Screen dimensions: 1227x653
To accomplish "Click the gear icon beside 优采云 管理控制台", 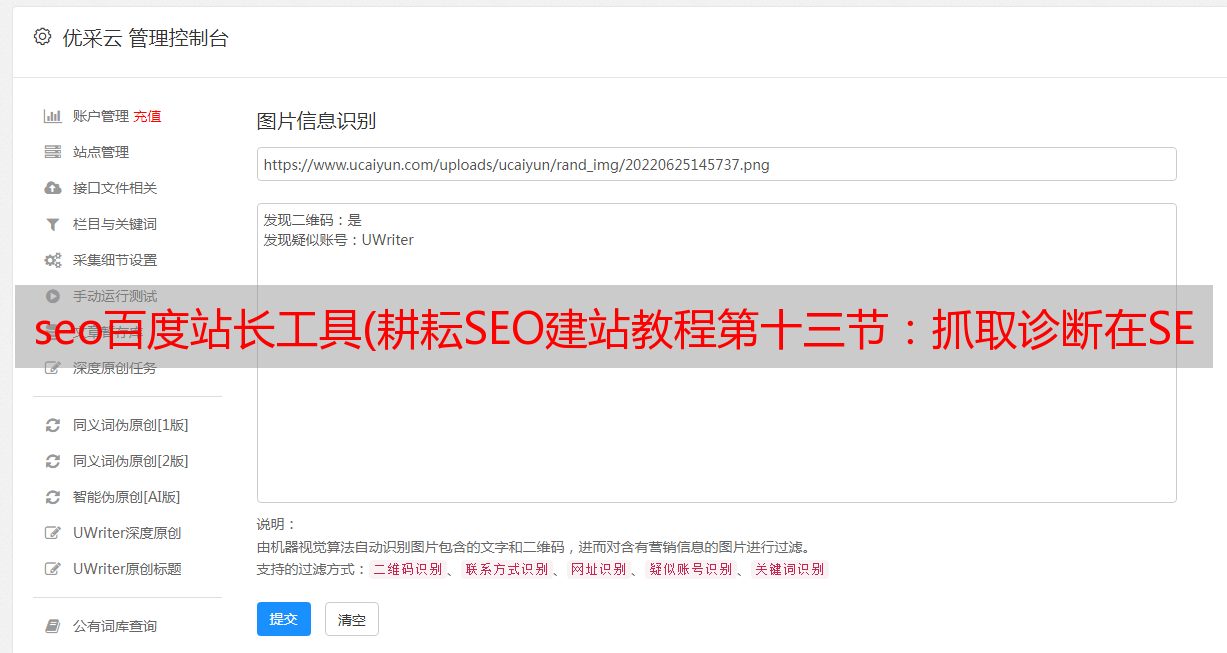I will click(42, 37).
